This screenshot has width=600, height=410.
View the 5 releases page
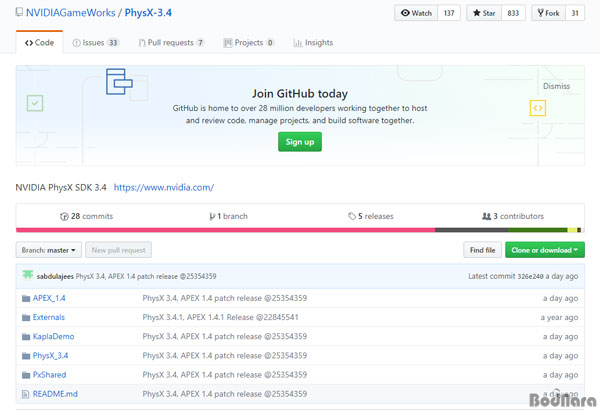click(x=371, y=216)
